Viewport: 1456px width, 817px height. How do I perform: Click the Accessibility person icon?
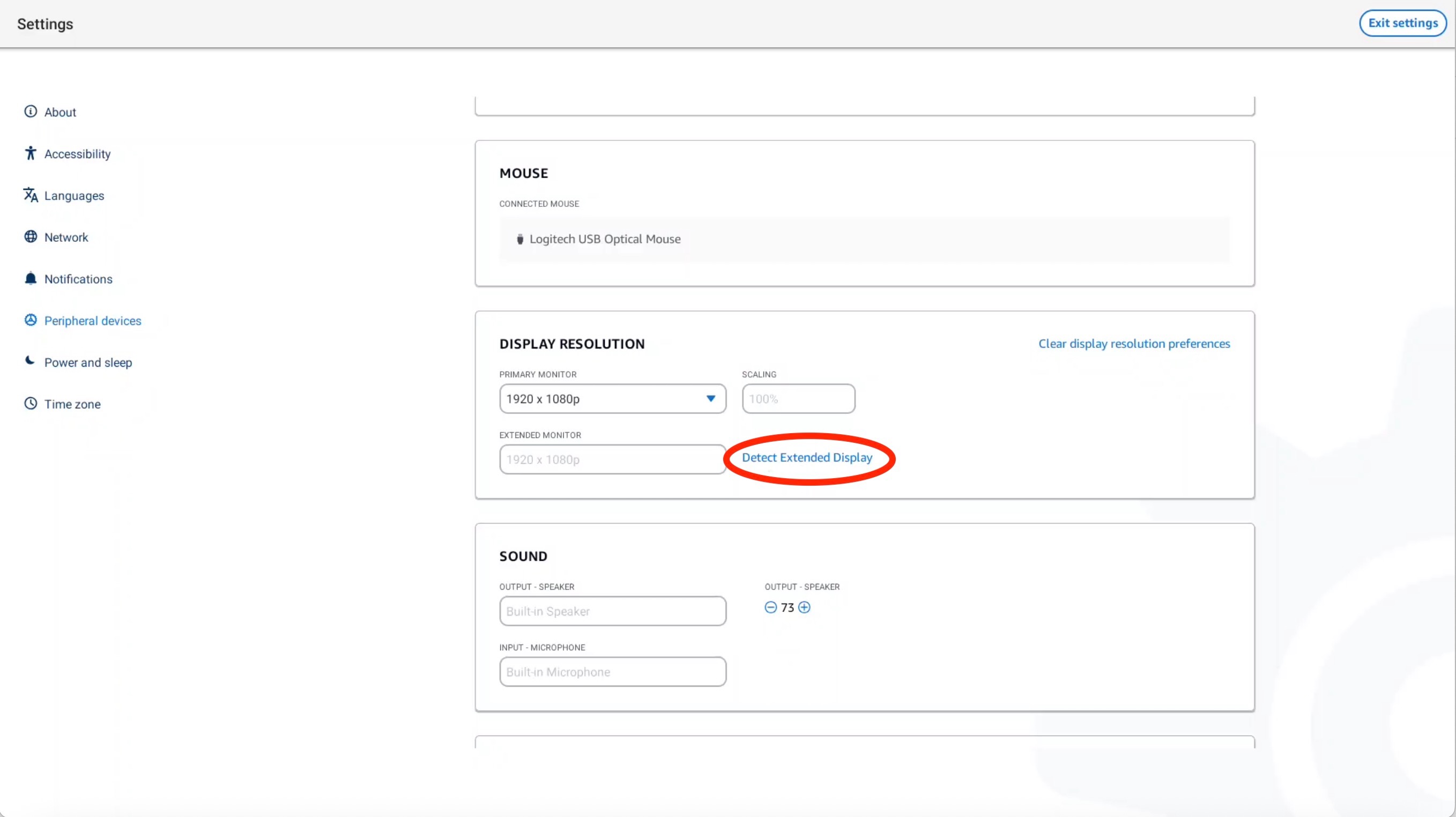click(x=30, y=153)
